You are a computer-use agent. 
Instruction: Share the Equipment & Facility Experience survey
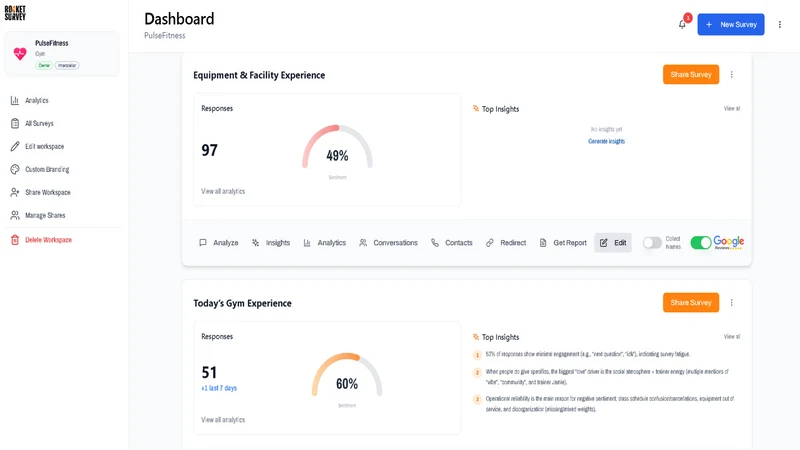coord(691,74)
